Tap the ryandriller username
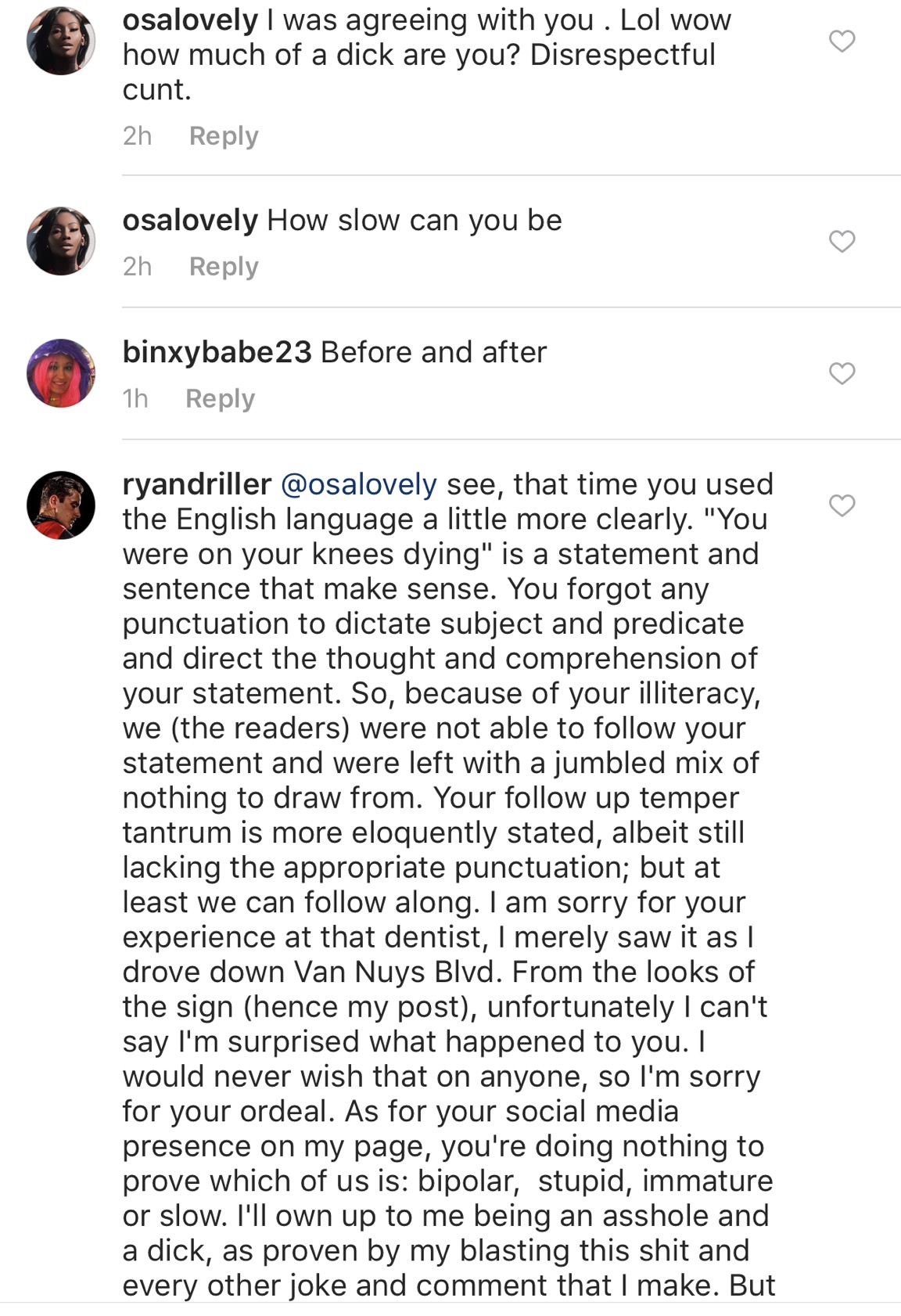Screen dimensions: 901x1316 196,484
